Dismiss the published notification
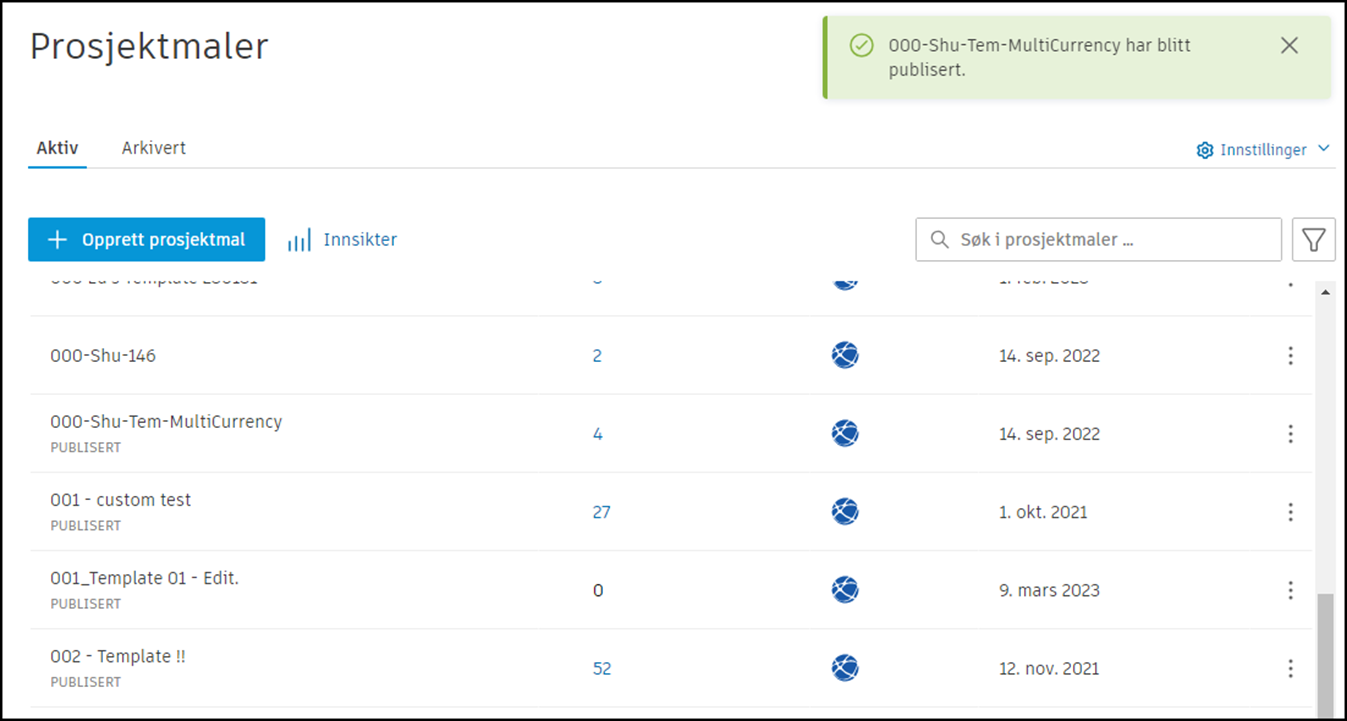The height and width of the screenshot is (721, 1347). (1289, 45)
